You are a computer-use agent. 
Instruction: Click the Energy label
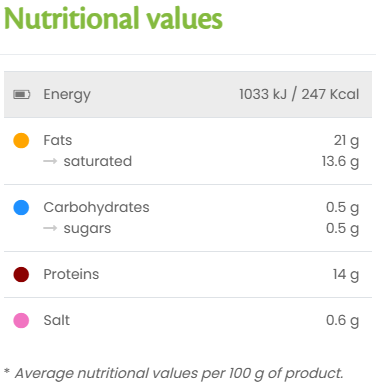click(67, 95)
